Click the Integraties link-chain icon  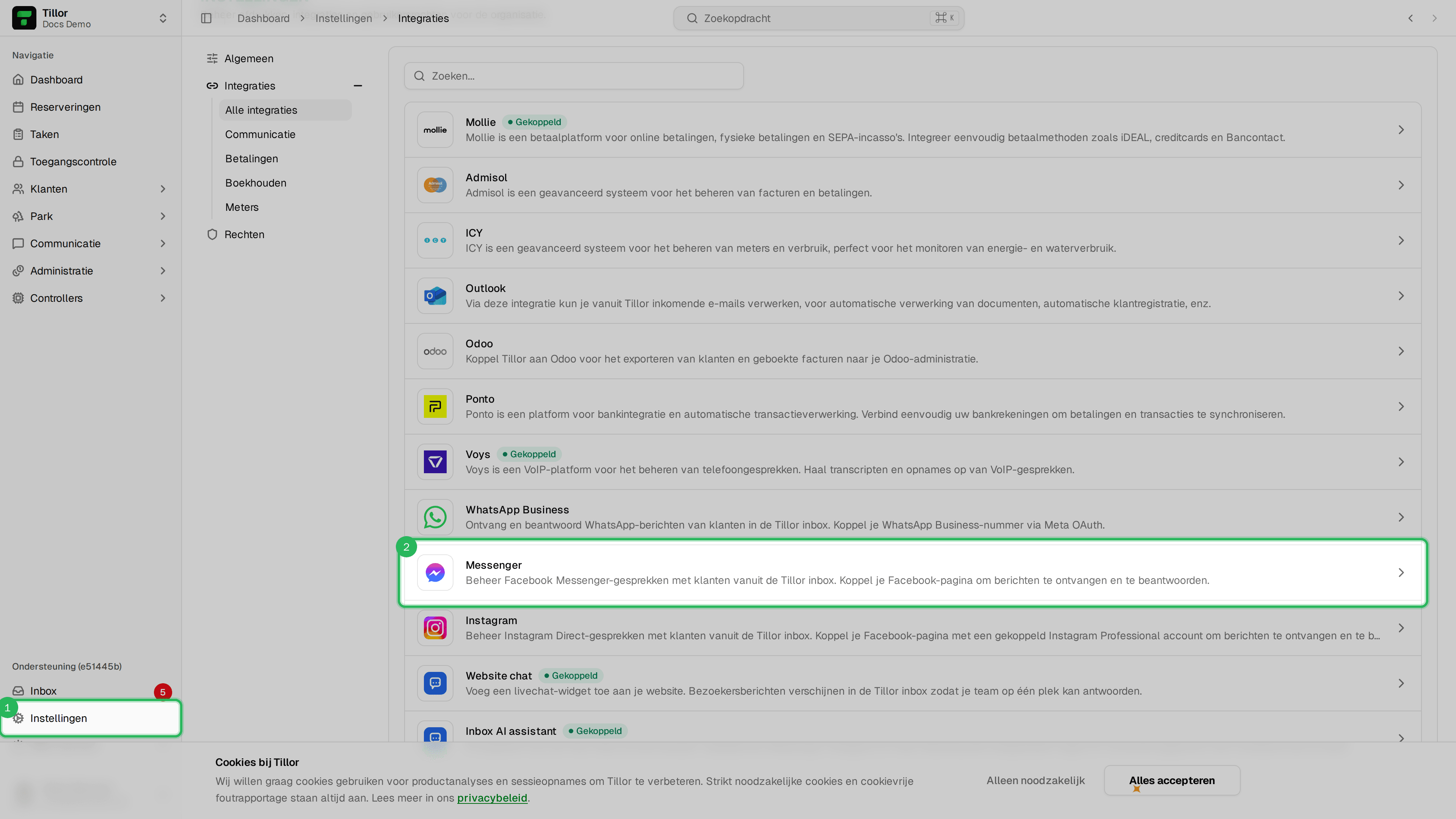(x=212, y=85)
